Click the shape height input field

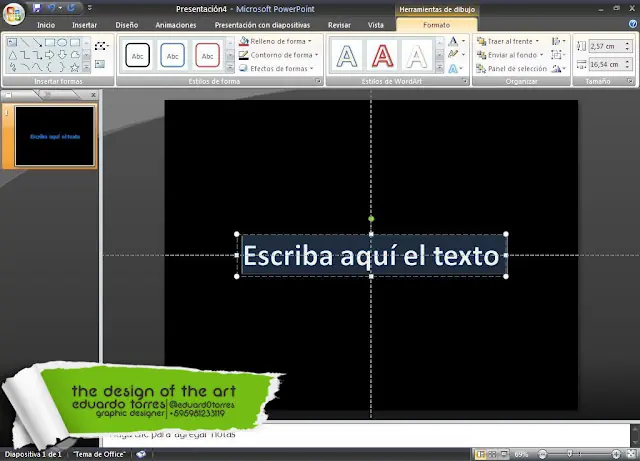(x=605, y=47)
